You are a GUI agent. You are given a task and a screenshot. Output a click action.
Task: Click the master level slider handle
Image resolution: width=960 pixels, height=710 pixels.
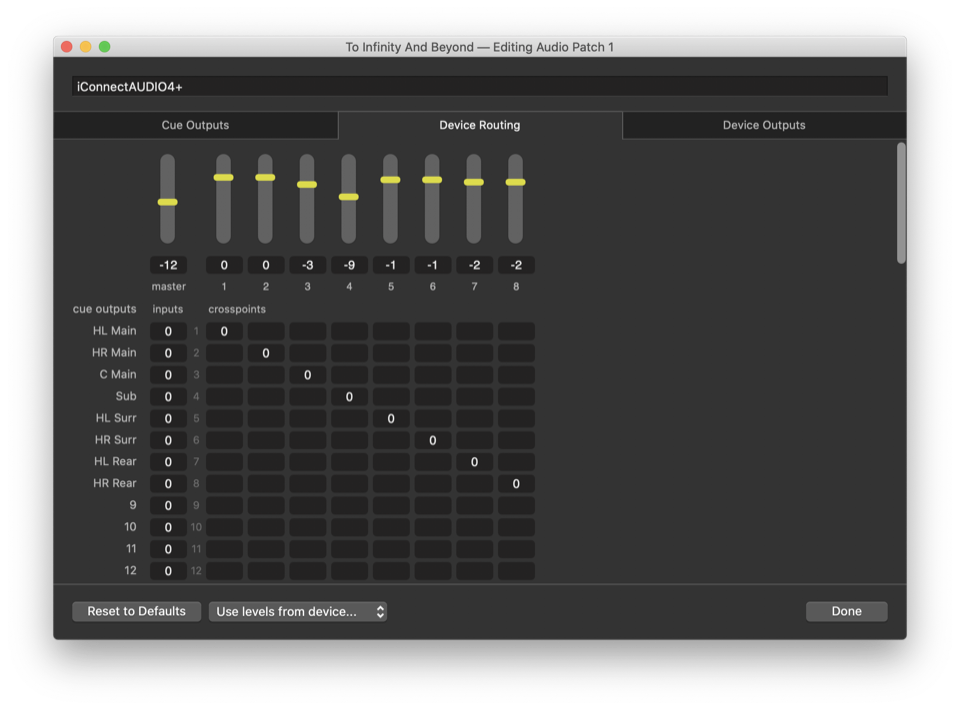pyautogui.click(x=168, y=202)
